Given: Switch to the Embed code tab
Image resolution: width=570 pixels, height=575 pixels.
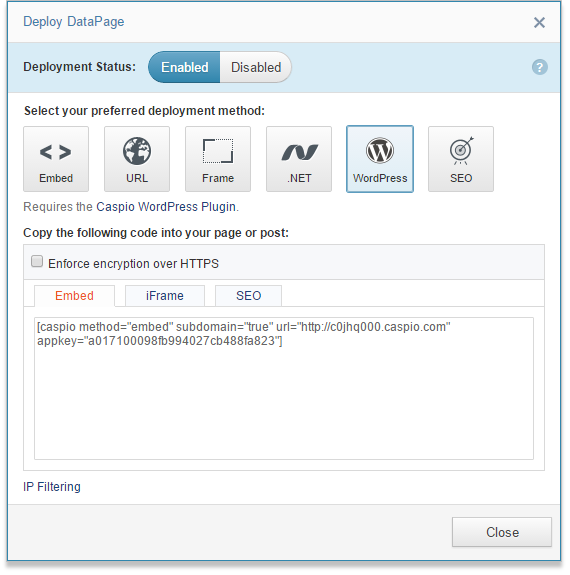Looking at the screenshot, I should (74, 296).
